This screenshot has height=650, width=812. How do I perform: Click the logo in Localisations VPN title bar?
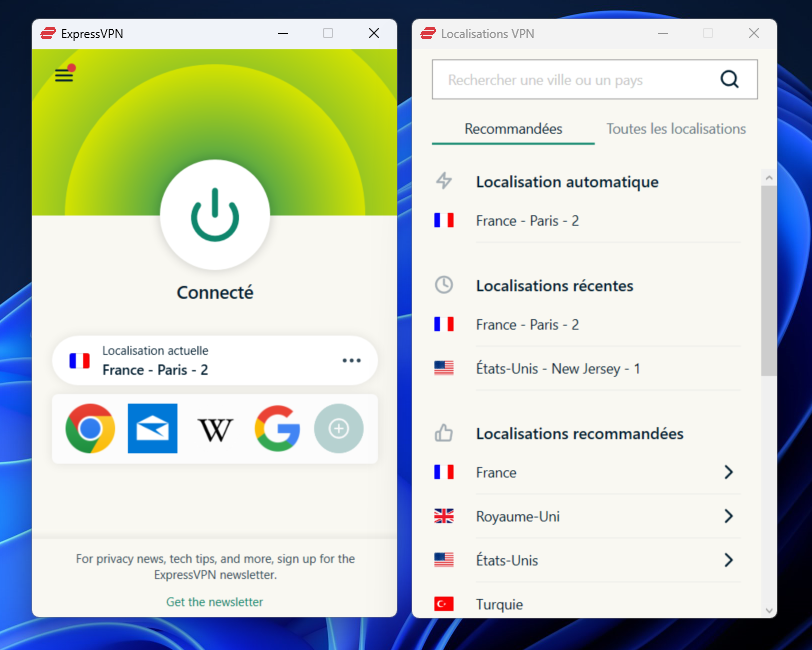click(428, 33)
